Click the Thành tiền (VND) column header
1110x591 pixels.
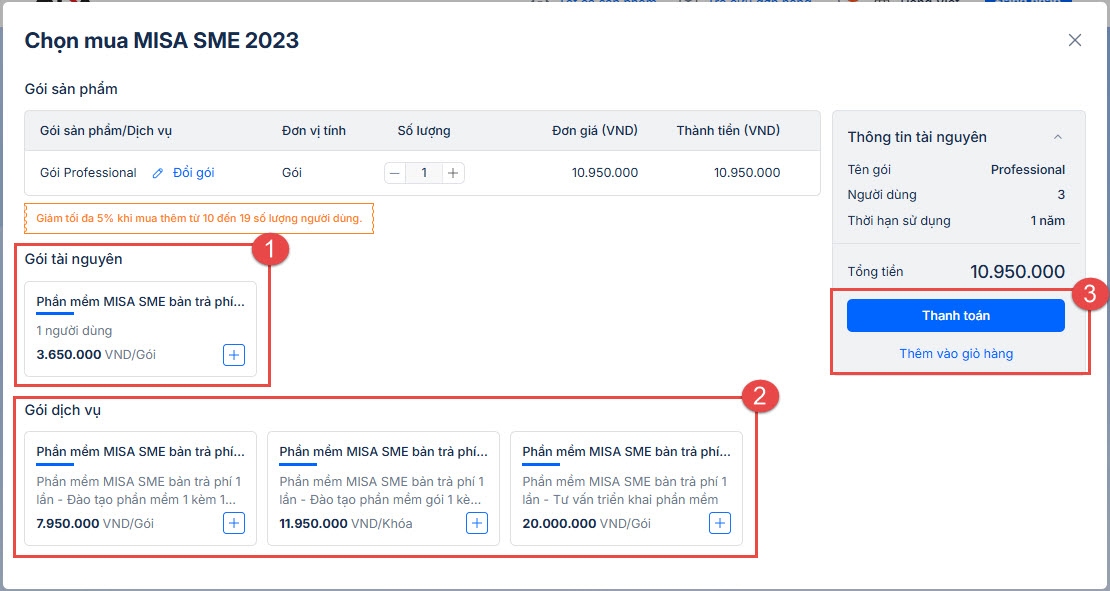click(x=728, y=131)
